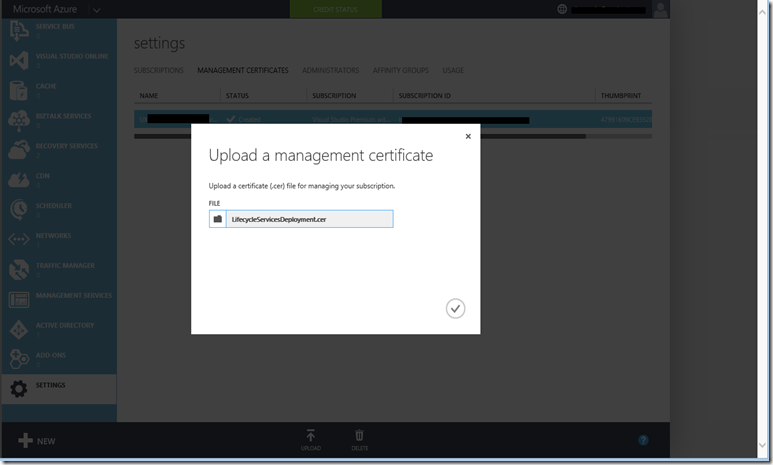Image resolution: width=773 pixels, height=465 pixels.
Task: Click the New plus button
Action: point(36,440)
